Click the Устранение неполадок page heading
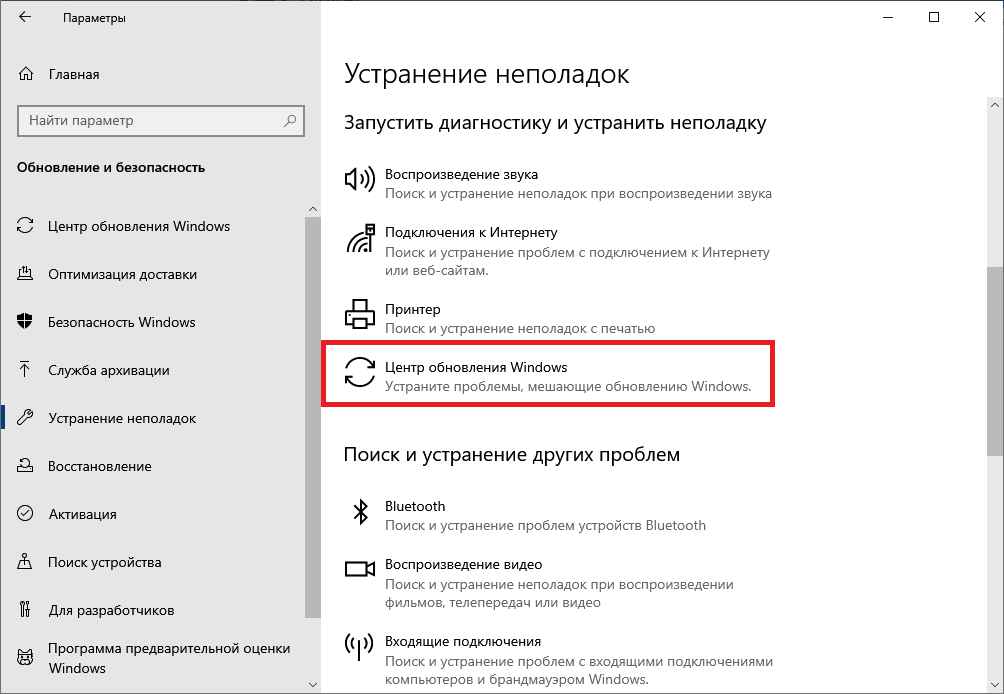This screenshot has width=1004, height=694. (x=487, y=74)
